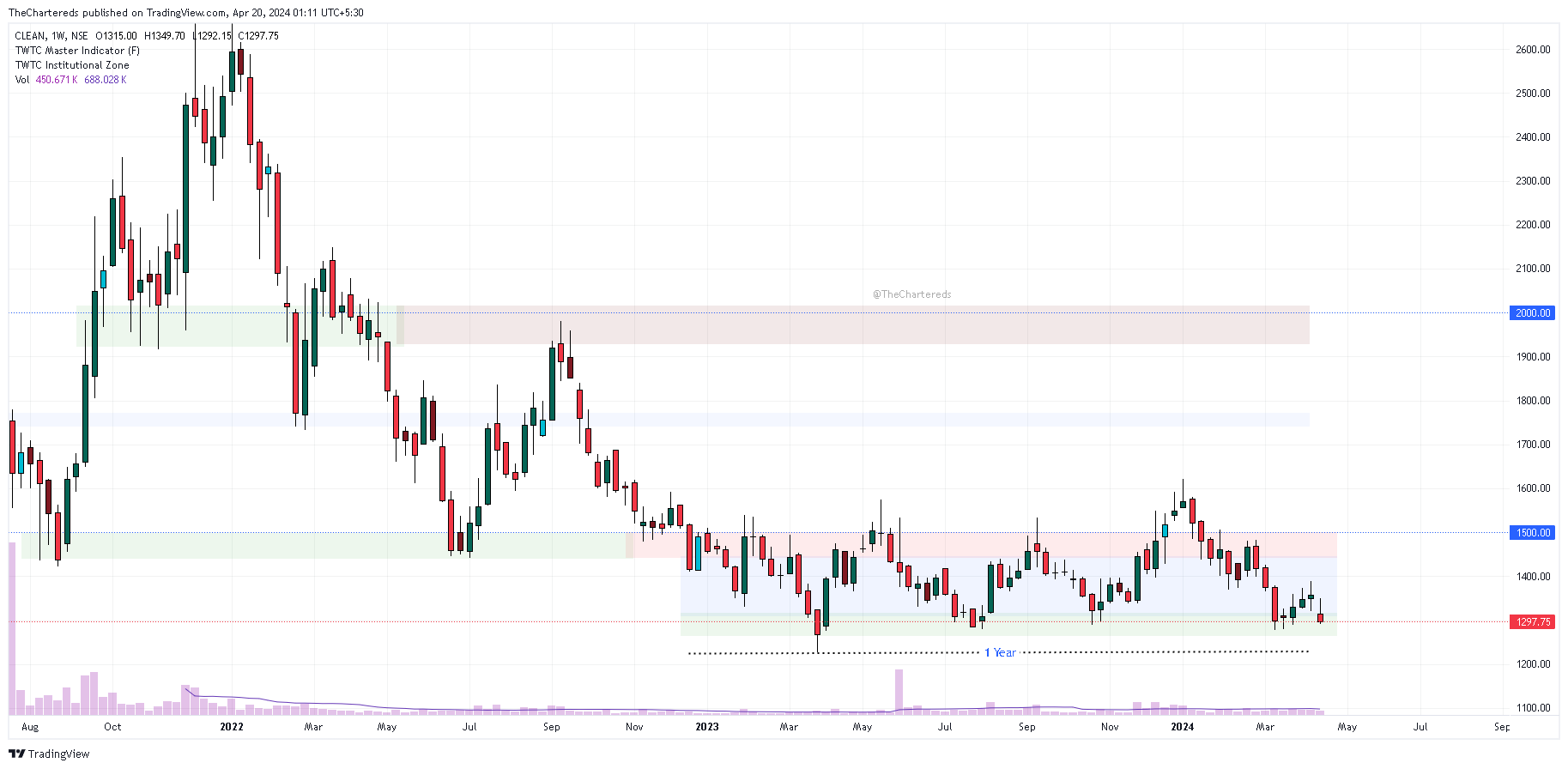Screen dimensions: 1568x769
Task: Select the 'CLEAN, 1W, NSE' symbol title
Action: (x=51, y=36)
